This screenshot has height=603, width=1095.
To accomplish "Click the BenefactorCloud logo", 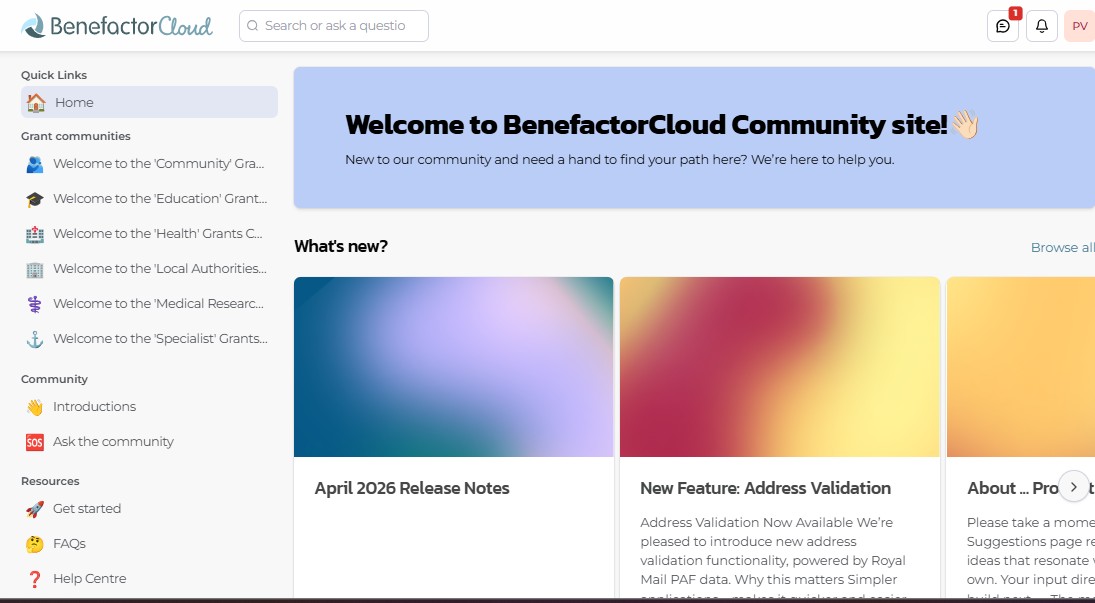I will pyautogui.click(x=117, y=26).
